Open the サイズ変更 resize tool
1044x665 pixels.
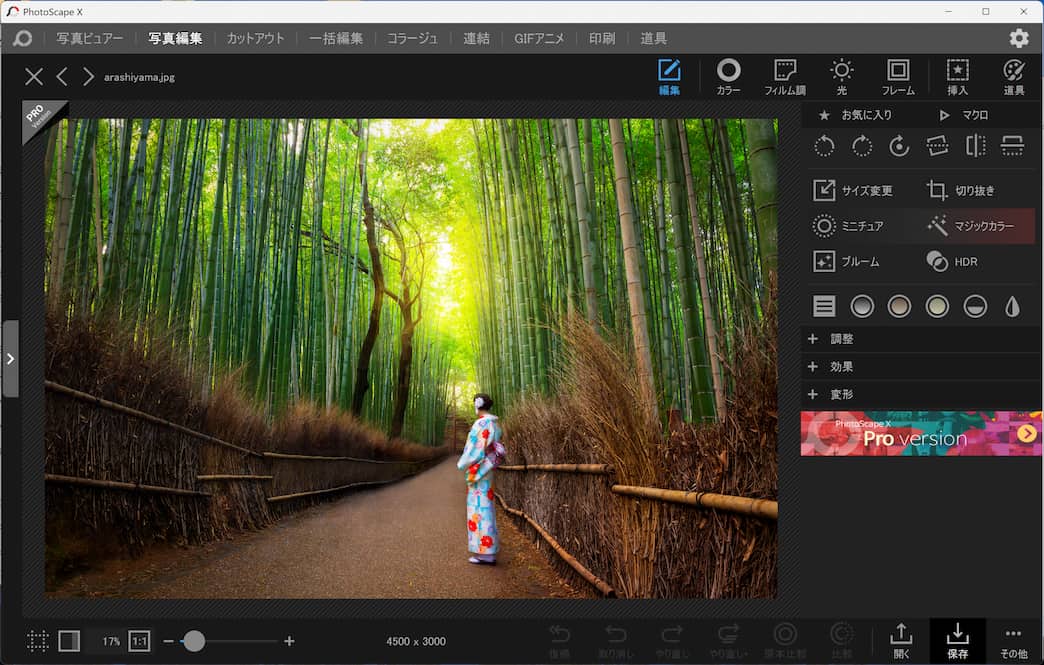pos(855,189)
